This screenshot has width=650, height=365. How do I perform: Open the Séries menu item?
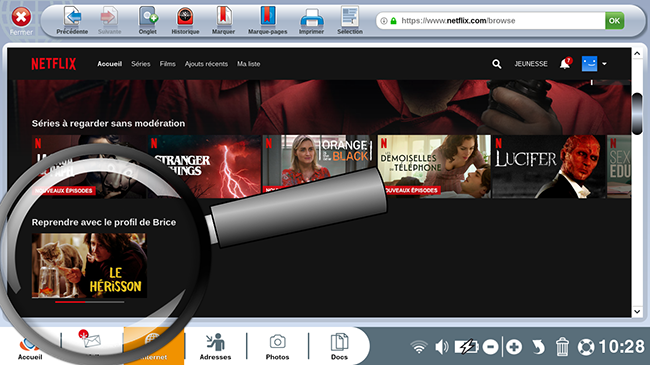point(141,64)
